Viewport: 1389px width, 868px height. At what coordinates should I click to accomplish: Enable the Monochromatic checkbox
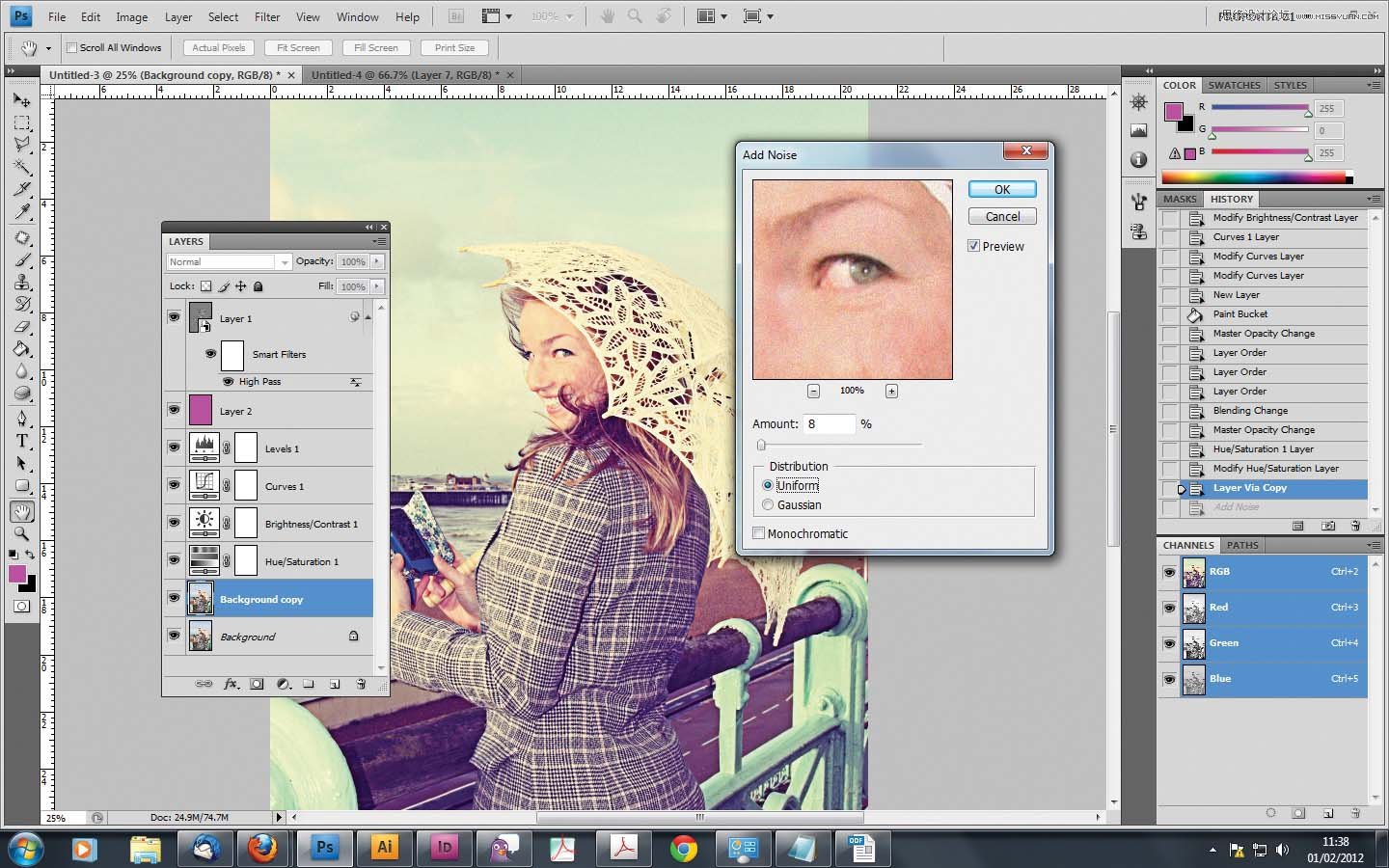pyautogui.click(x=759, y=533)
